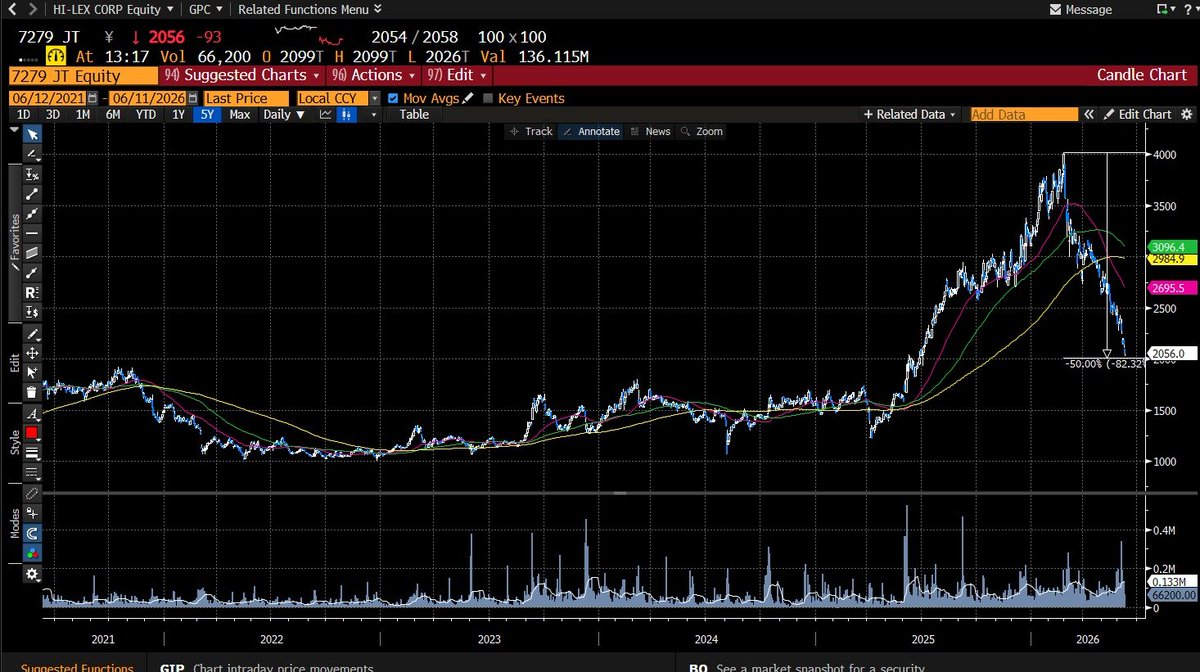Image resolution: width=1200 pixels, height=672 pixels.
Task: Switch to Table view
Action: [414, 114]
